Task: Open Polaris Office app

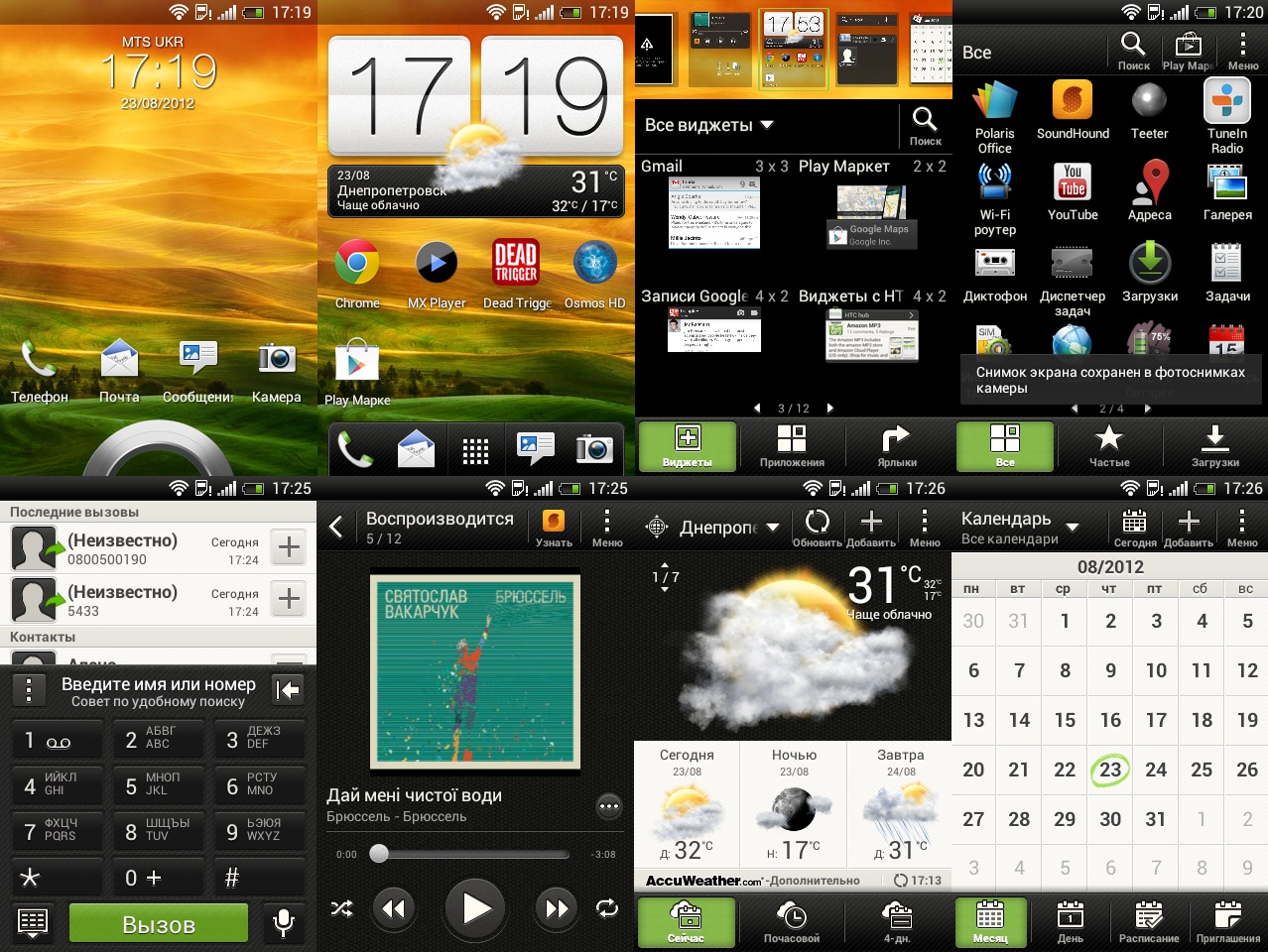Action: point(995,101)
